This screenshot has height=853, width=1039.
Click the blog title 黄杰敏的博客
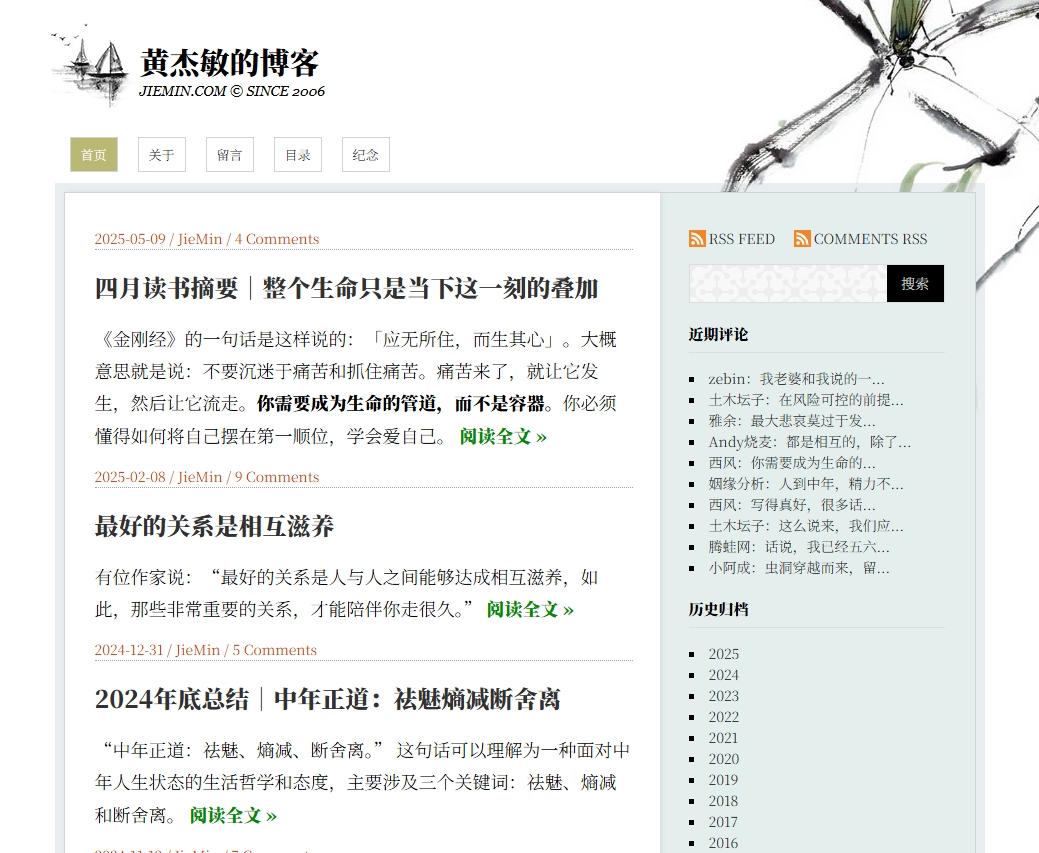(228, 64)
